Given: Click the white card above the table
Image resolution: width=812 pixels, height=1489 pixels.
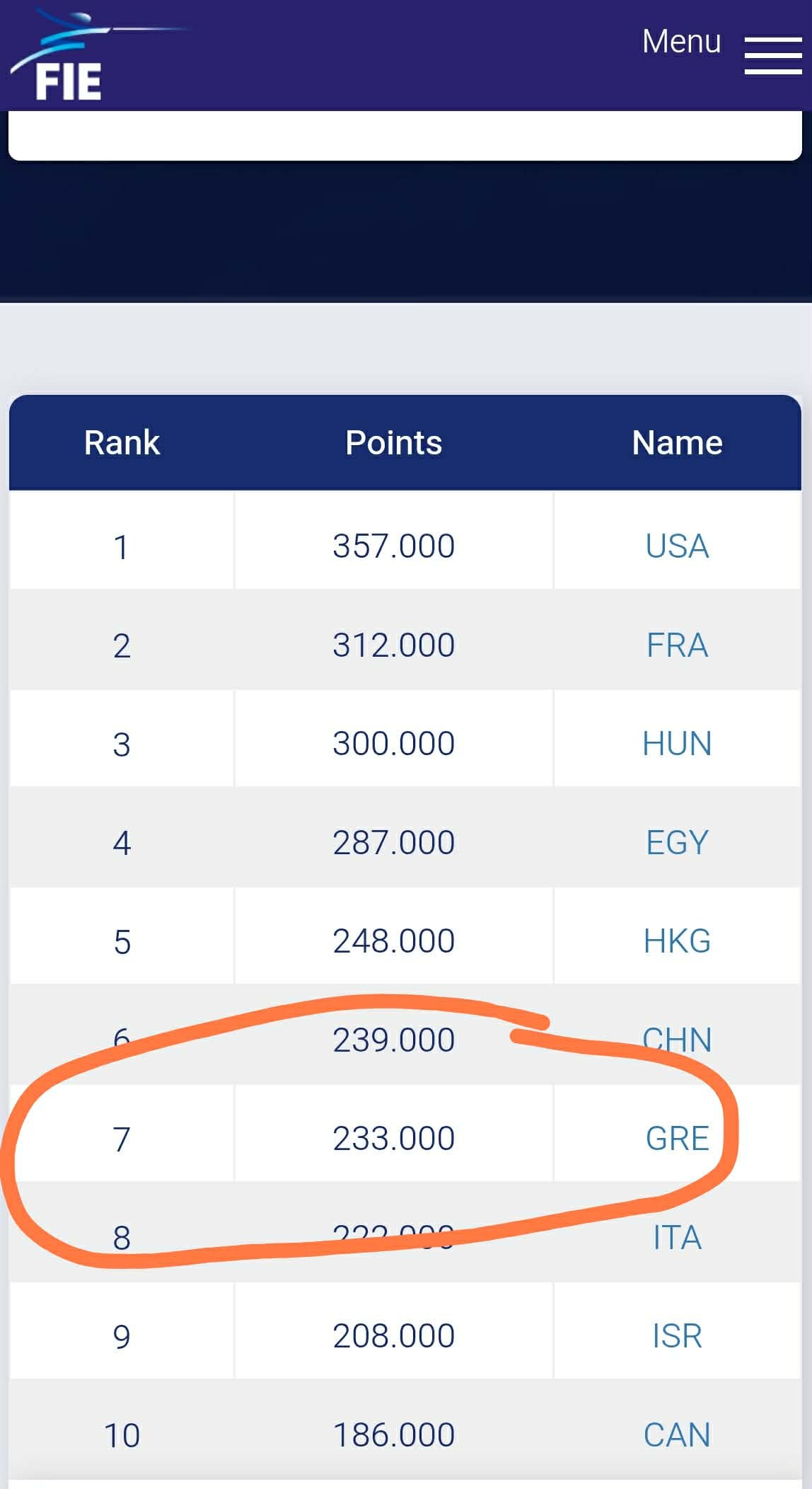Looking at the screenshot, I should pyautogui.click(x=405, y=136).
